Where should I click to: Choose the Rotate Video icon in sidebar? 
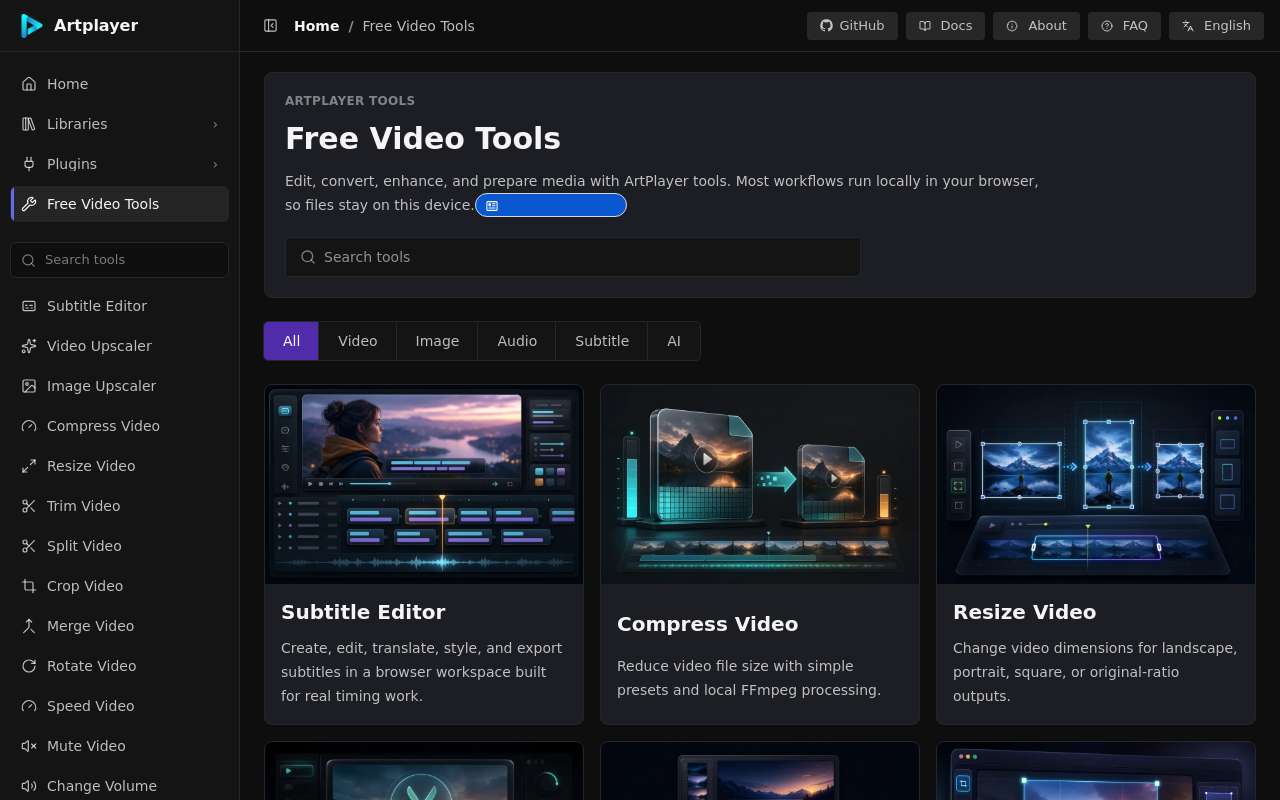click(x=29, y=666)
